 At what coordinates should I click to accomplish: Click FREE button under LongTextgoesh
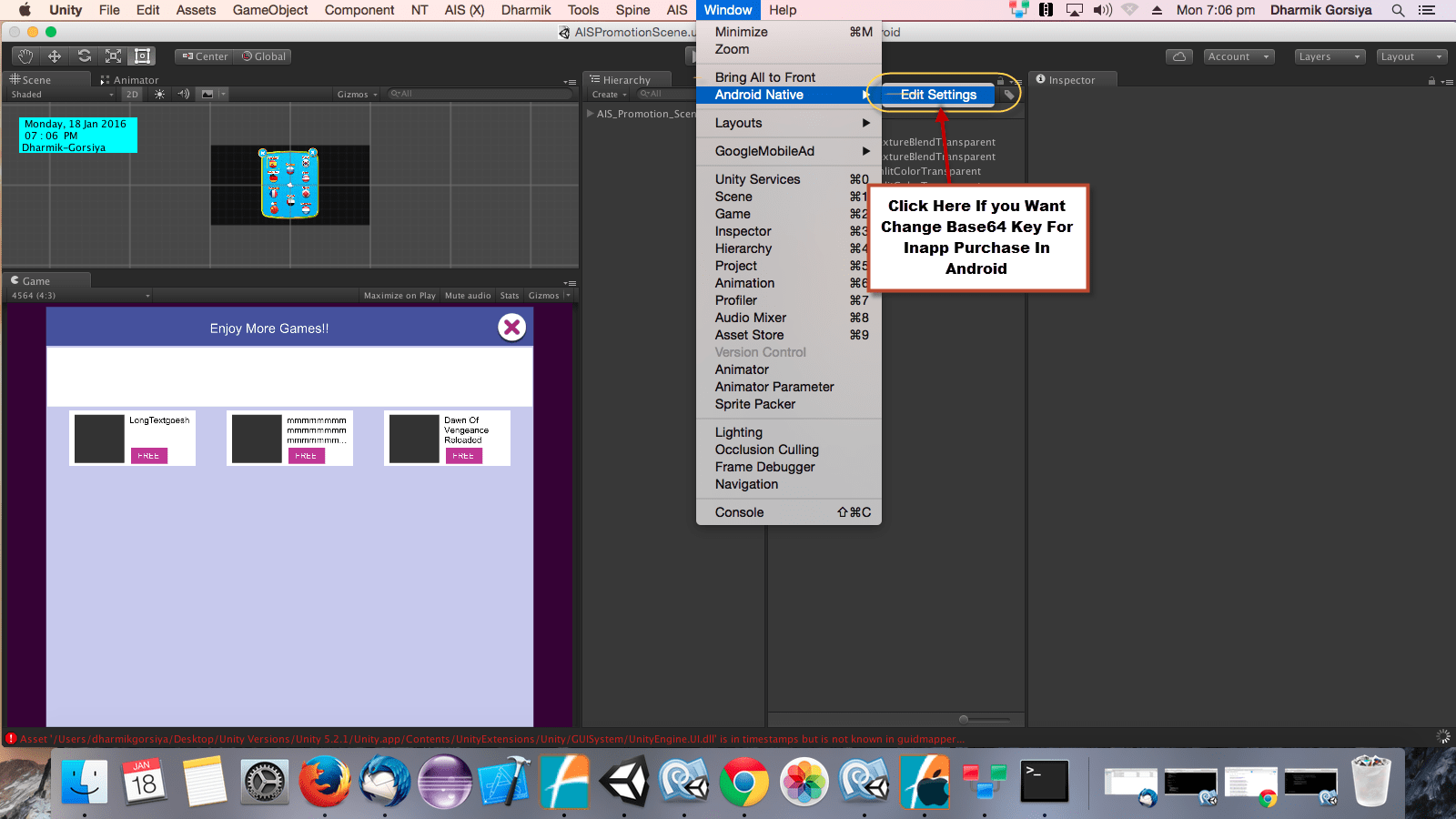pyautogui.click(x=148, y=455)
